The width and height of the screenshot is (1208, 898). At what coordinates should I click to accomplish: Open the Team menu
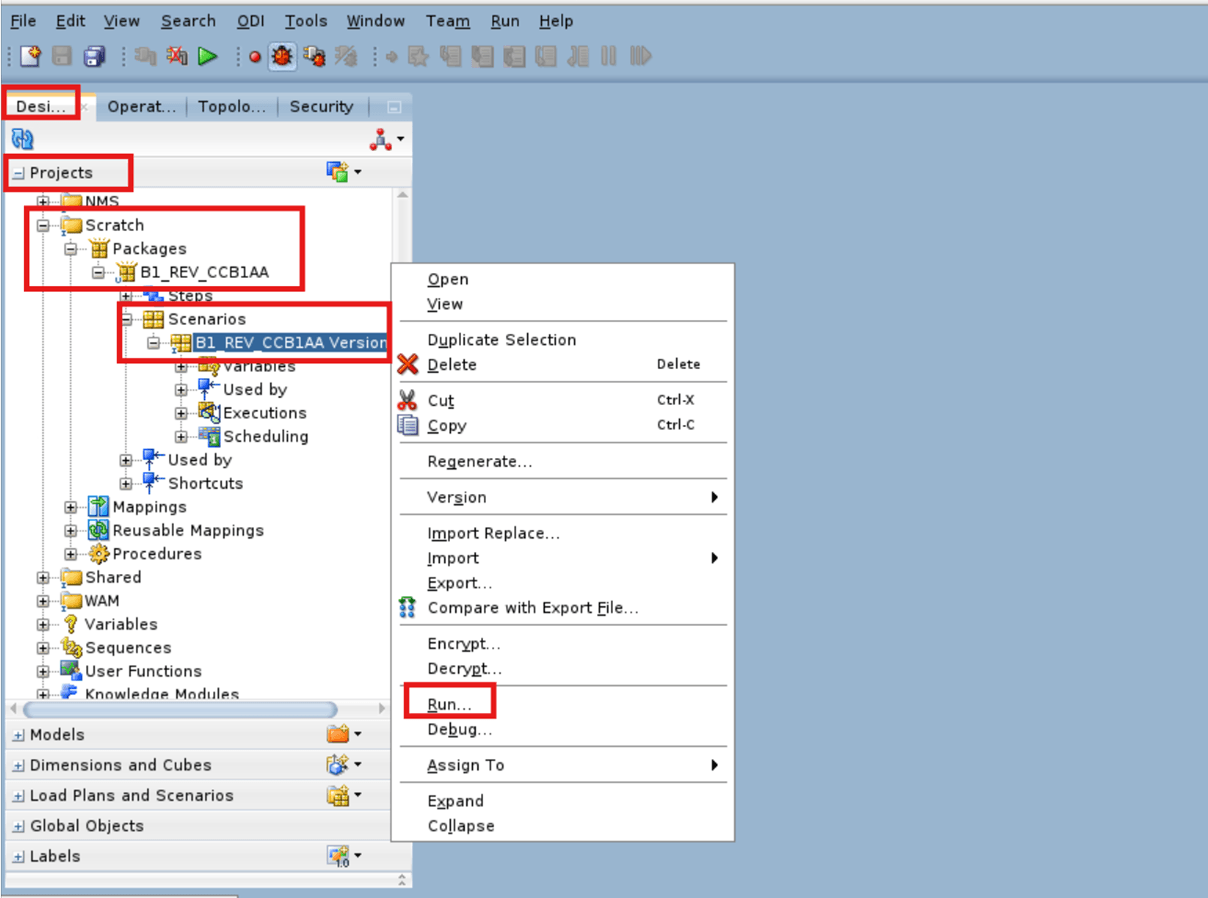click(x=448, y=21)
